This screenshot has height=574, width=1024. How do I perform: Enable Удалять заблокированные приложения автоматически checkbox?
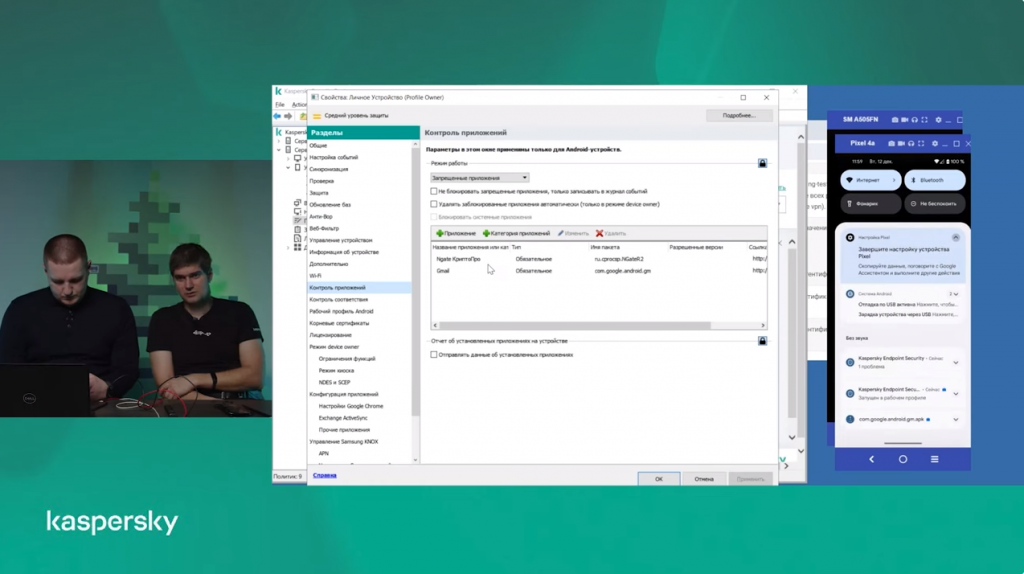(x=434, y=204)
